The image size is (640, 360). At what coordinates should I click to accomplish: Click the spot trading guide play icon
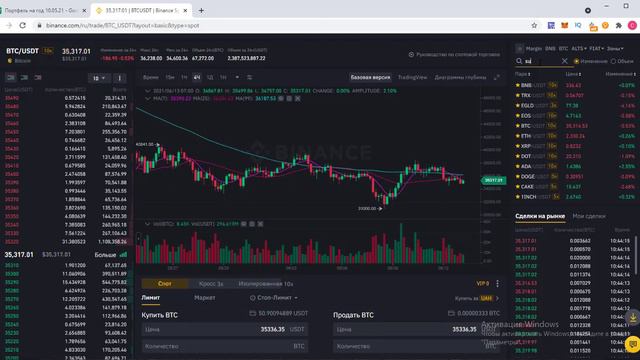[x=411, y=55]
